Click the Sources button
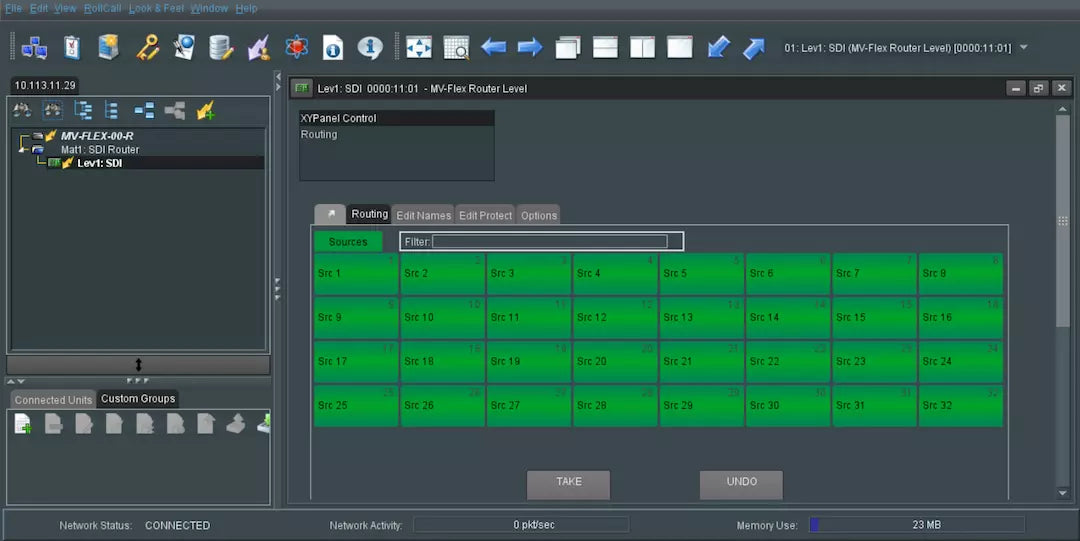The image size is (1080, 541). point(348,242)
